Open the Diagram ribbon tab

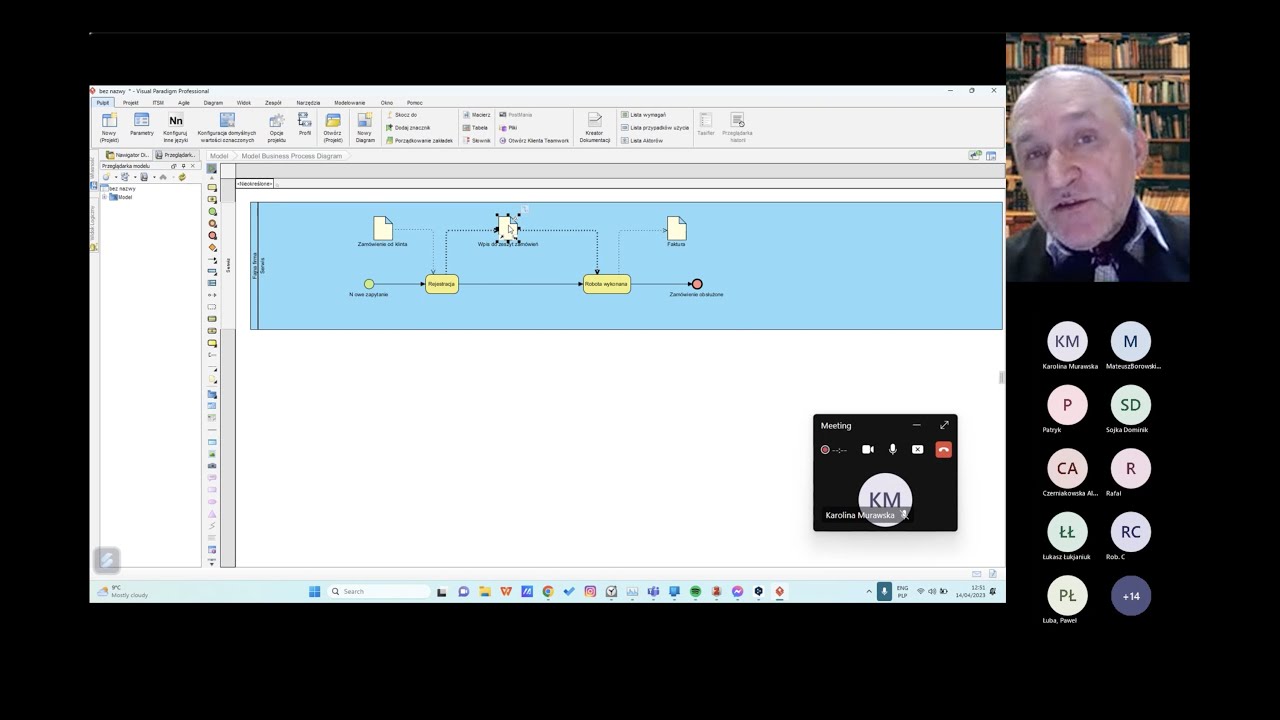point(214,102)
